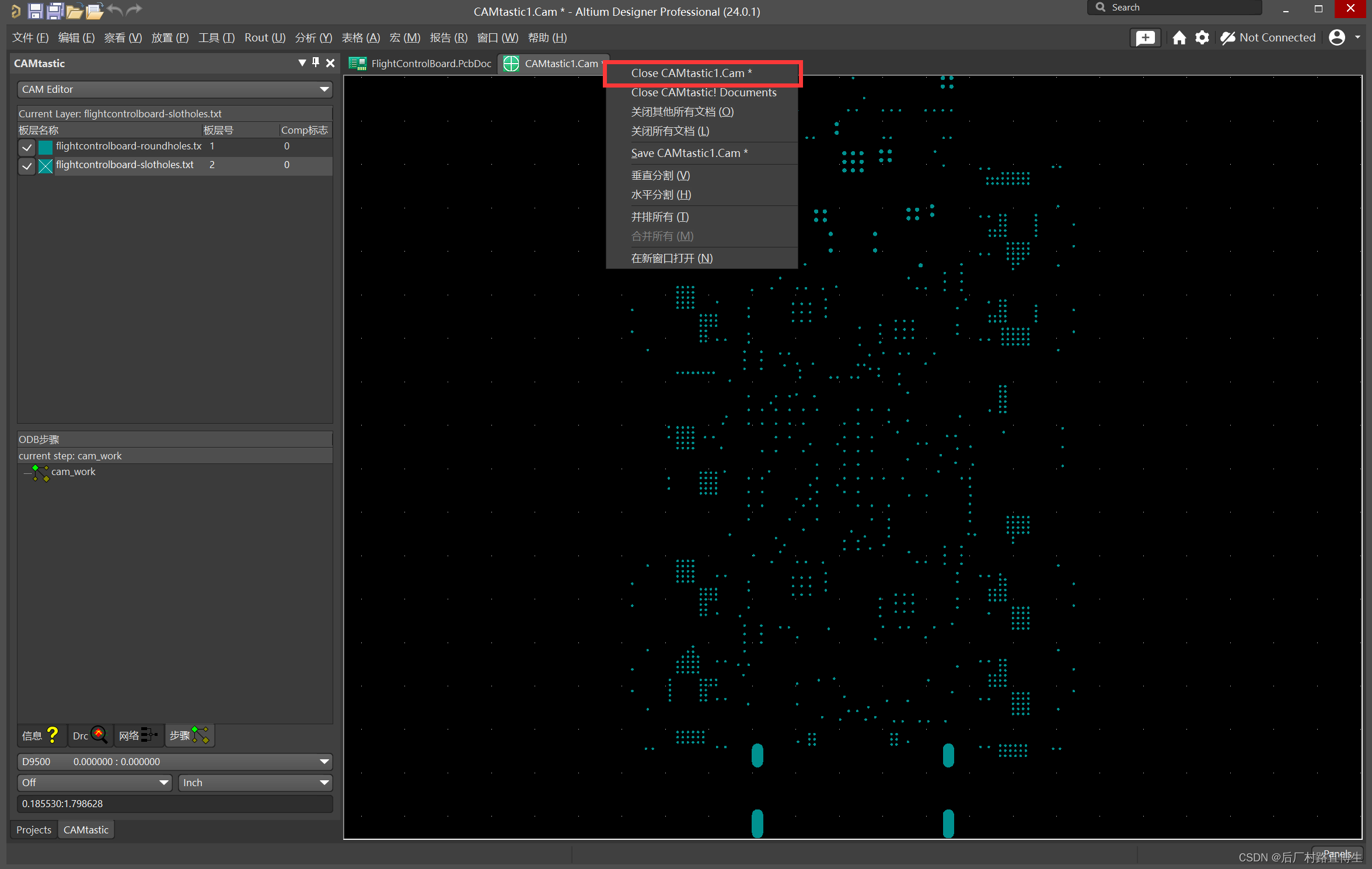Toggle visibility of flightcontrolboard-slotholes layer
1372x869 pixels.
tap(27, 163)
